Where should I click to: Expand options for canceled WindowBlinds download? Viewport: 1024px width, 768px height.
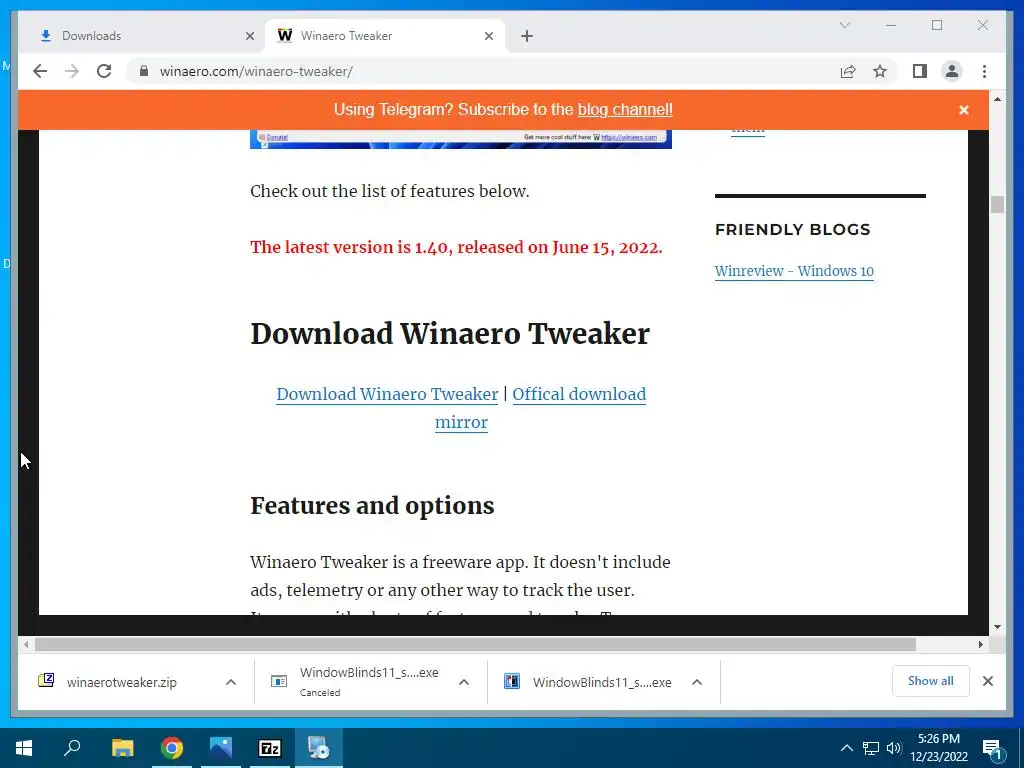464,682
